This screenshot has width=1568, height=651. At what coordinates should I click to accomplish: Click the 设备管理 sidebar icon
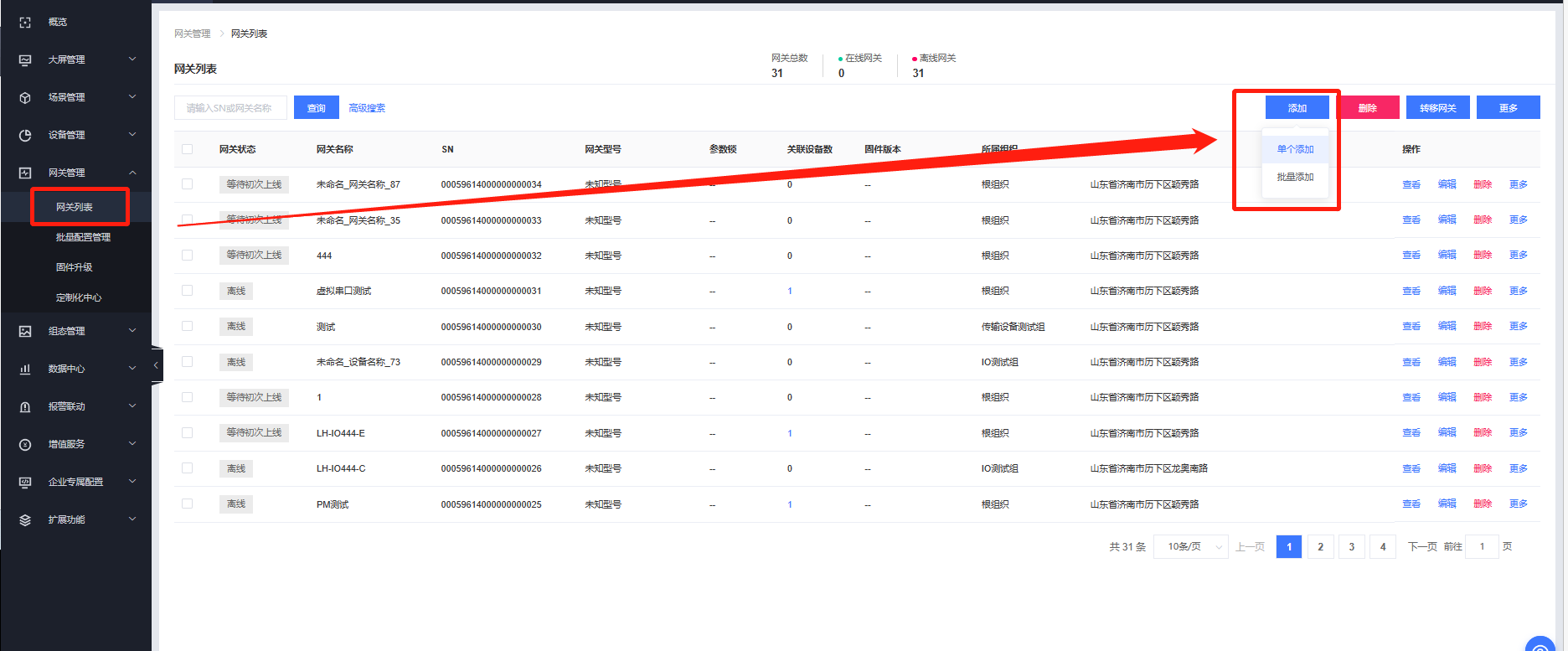(x=25, y=136)
